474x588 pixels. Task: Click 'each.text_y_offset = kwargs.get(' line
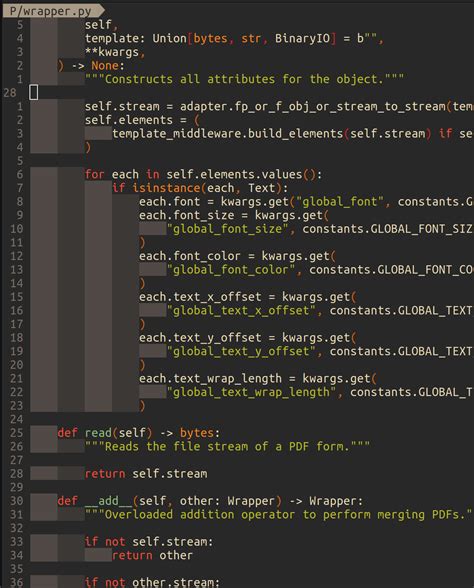(248, 338)
